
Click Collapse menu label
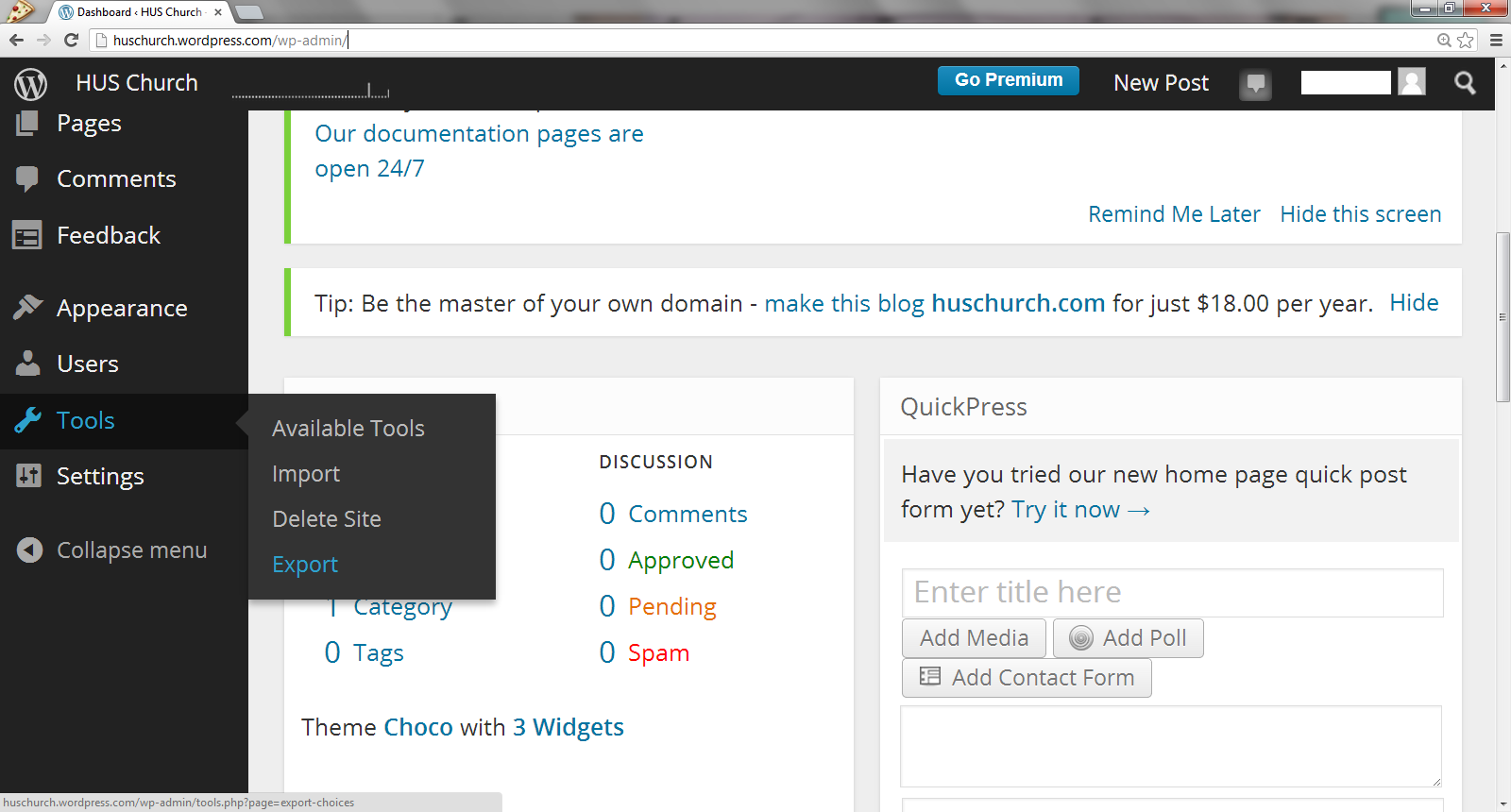[x=132, y=550]
